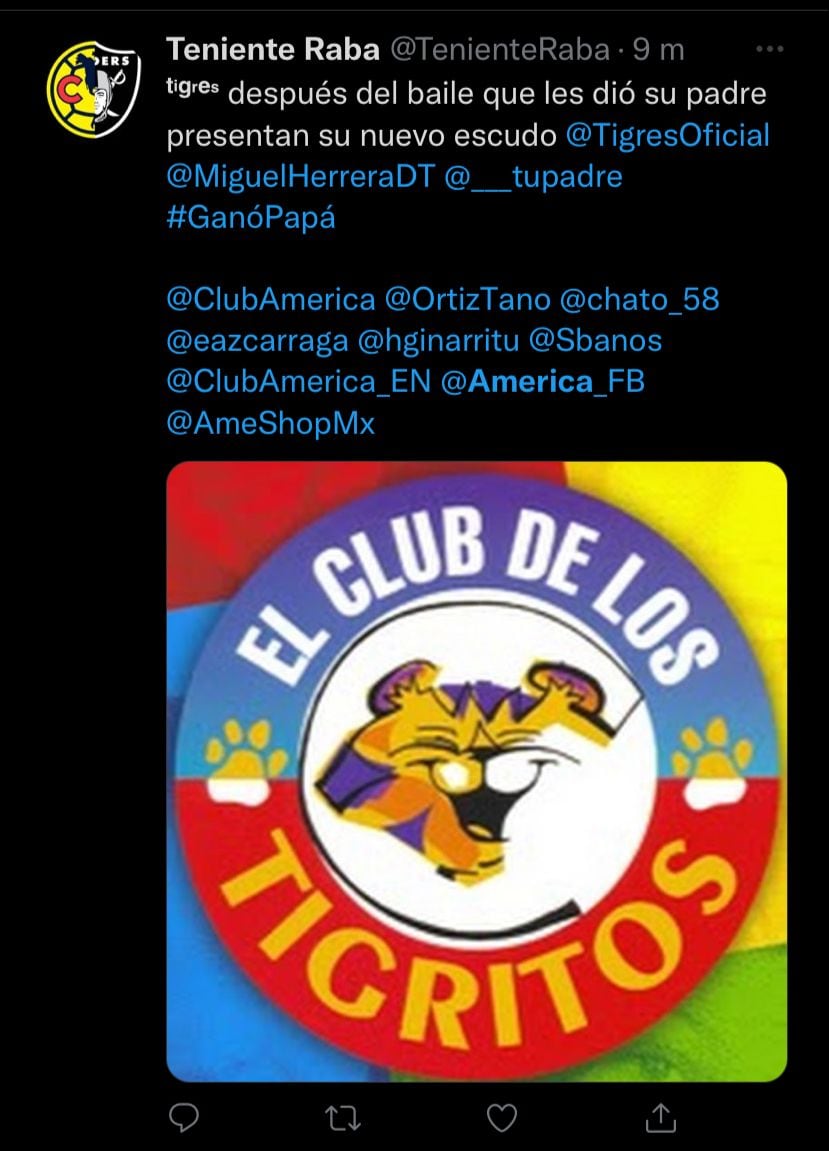Open the @AmeShopMx mention
The width and height of the screenshot is (829, 1151).
pos(271,424)
